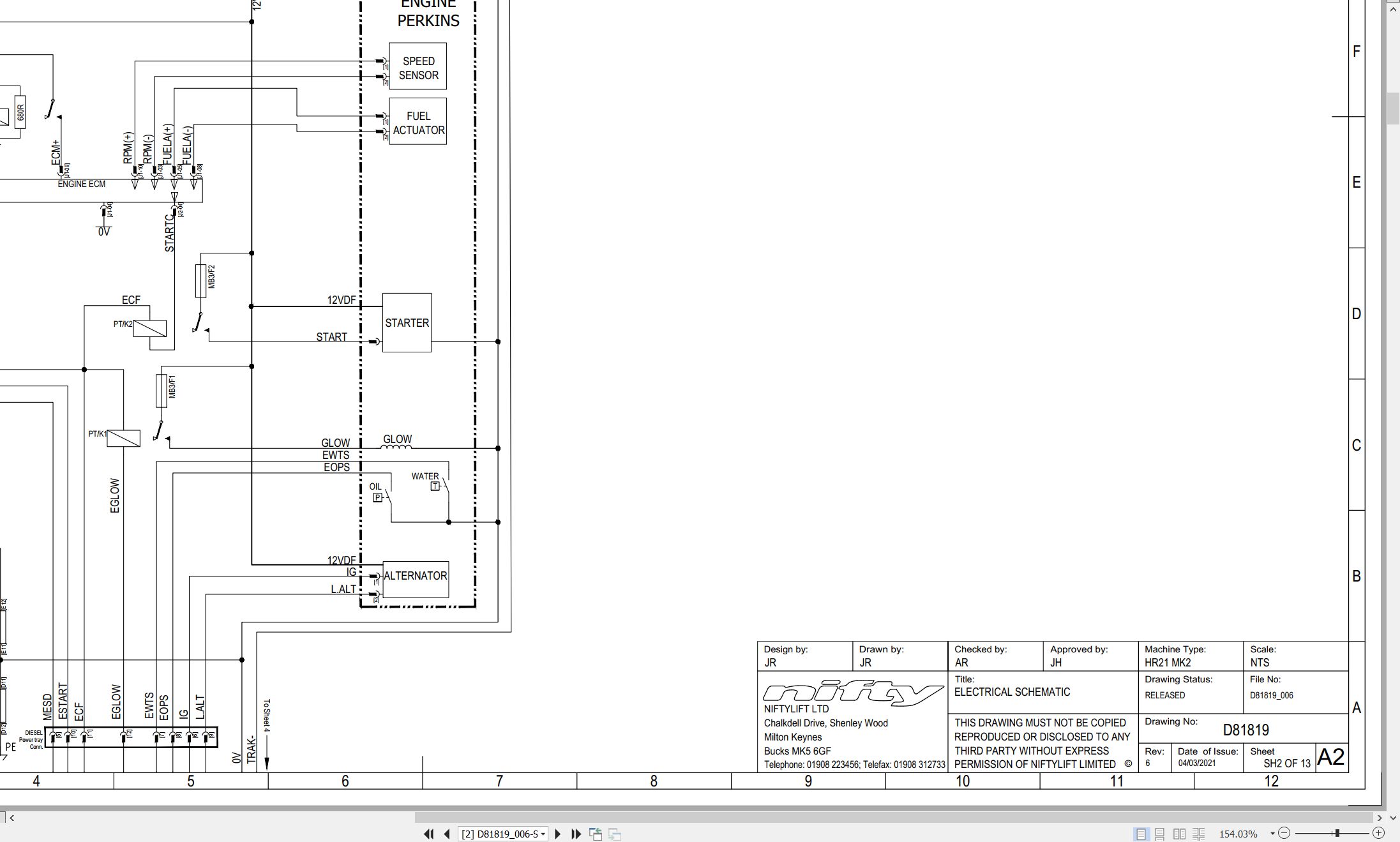Click the A2 paper size text
This screenshot has width=1400, height=842.
pyautogui.click(x=1331, y=757)
